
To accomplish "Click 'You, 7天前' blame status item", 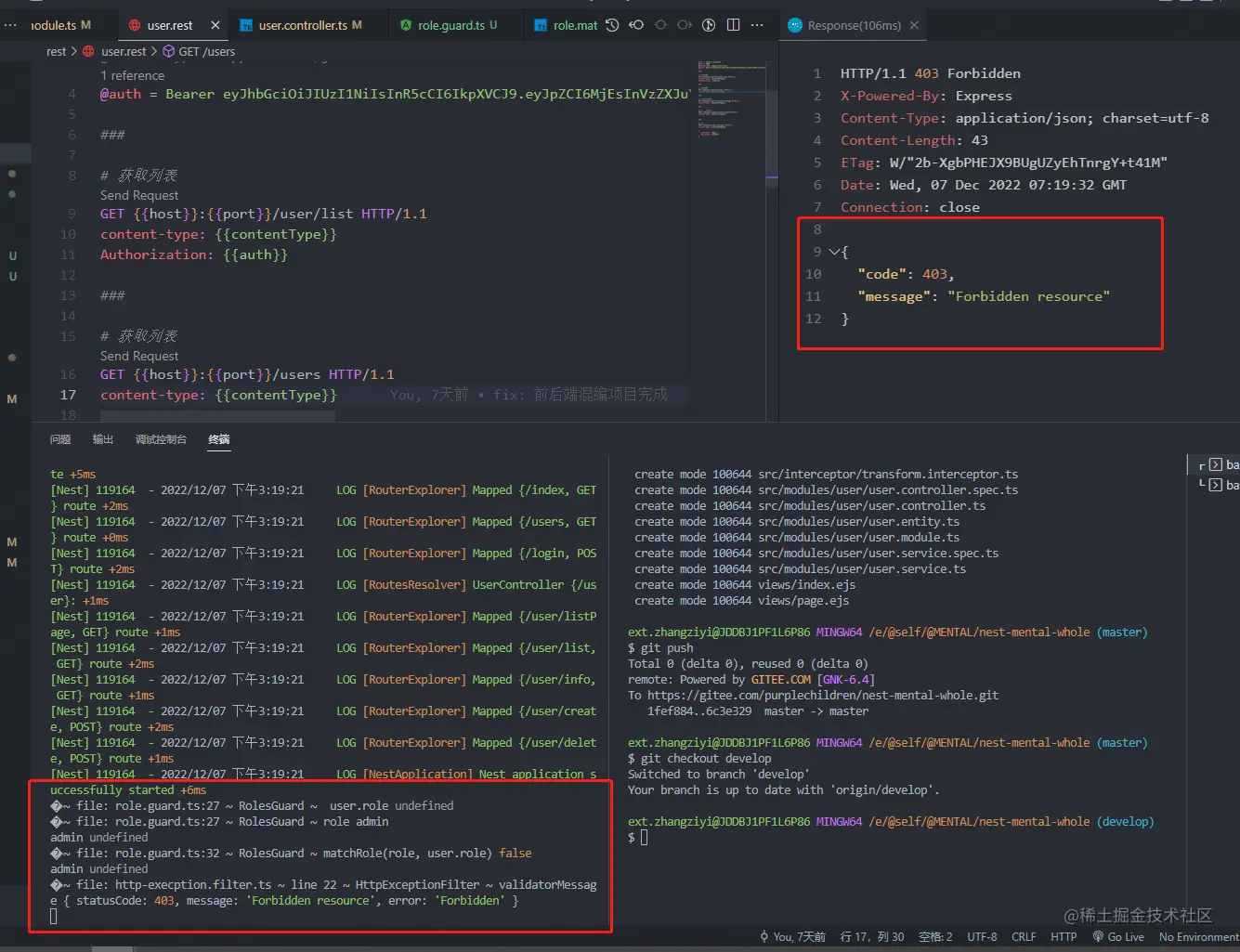I will pyautogui.click(x=799, y=936).
